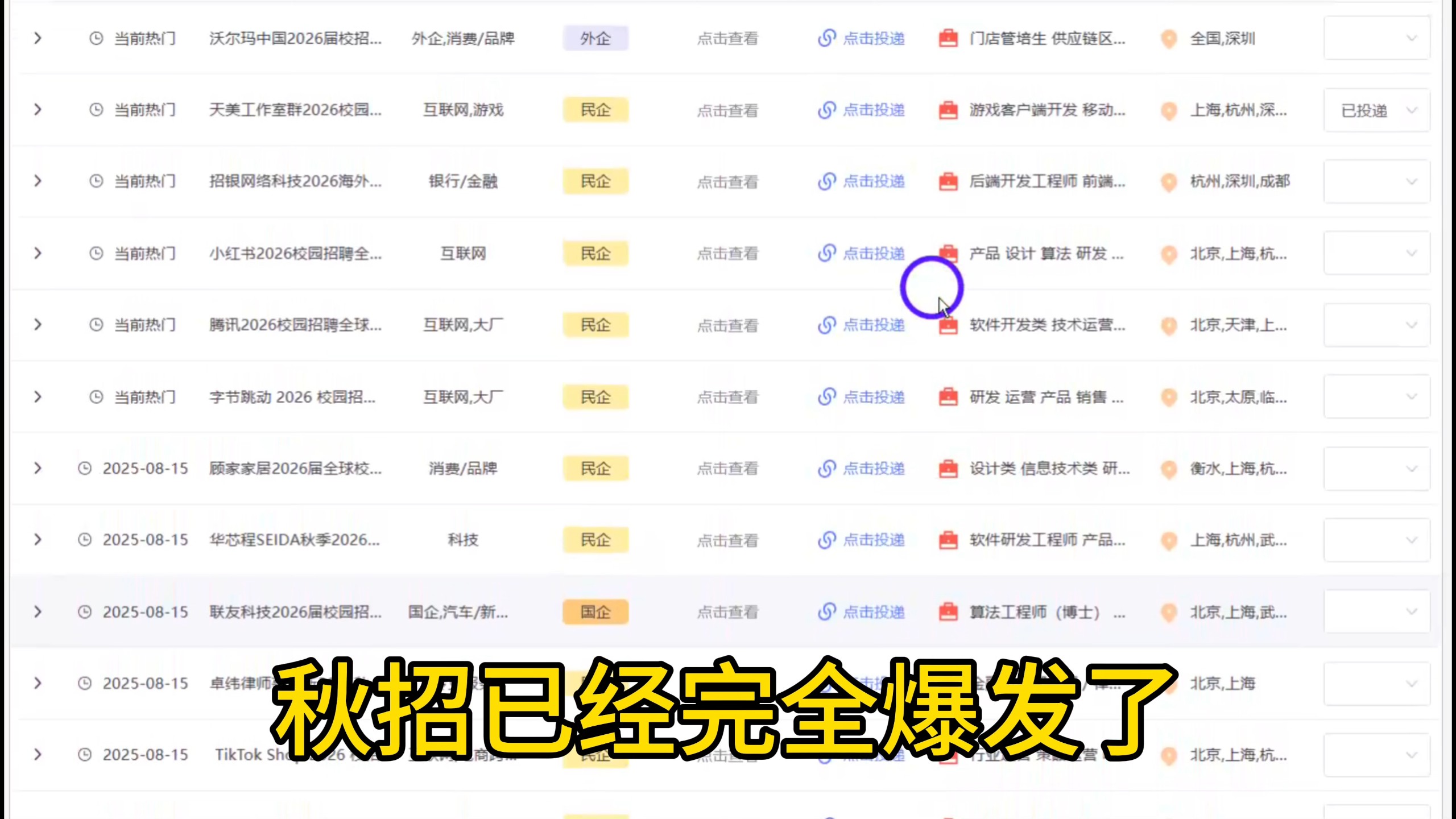This screenshot has height=819, width=1456.
Task: Click 点击投递 link for 沃尔玛中国
Action: click(861, 38)
